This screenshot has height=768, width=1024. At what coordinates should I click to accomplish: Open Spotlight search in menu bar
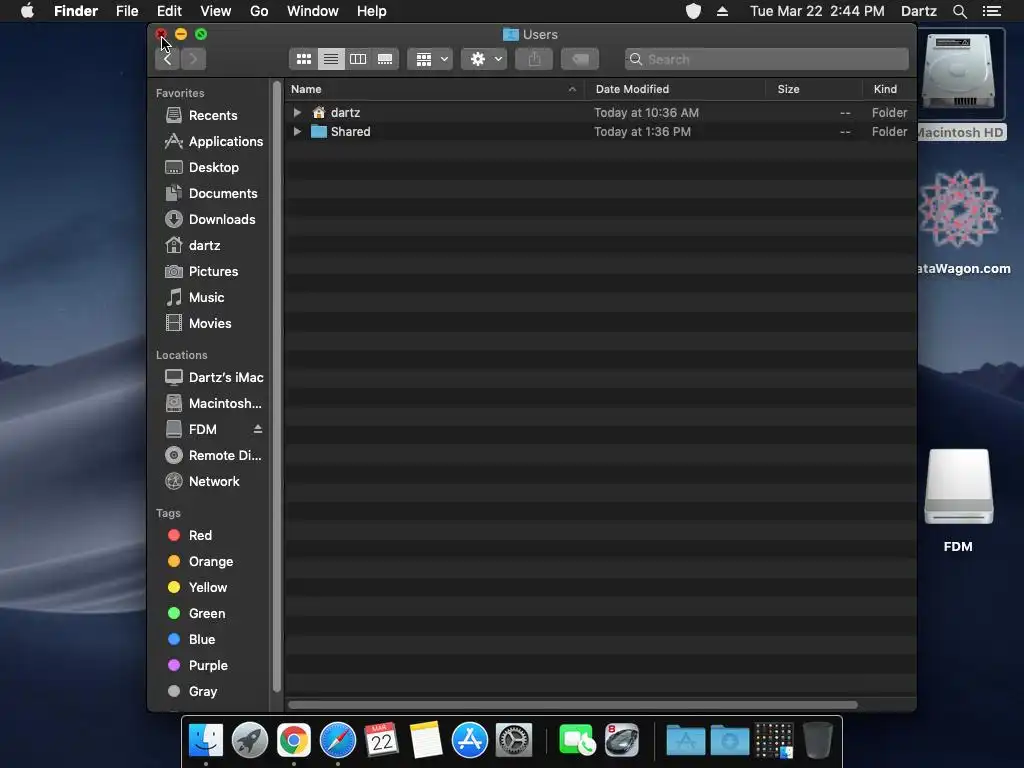coord(959,11)
